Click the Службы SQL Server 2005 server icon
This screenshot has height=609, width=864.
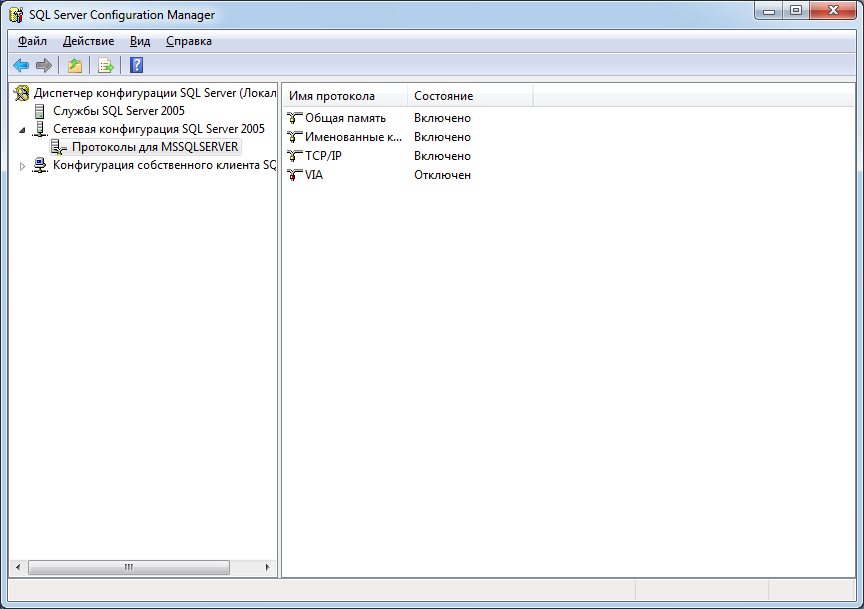tap(40, 111)
